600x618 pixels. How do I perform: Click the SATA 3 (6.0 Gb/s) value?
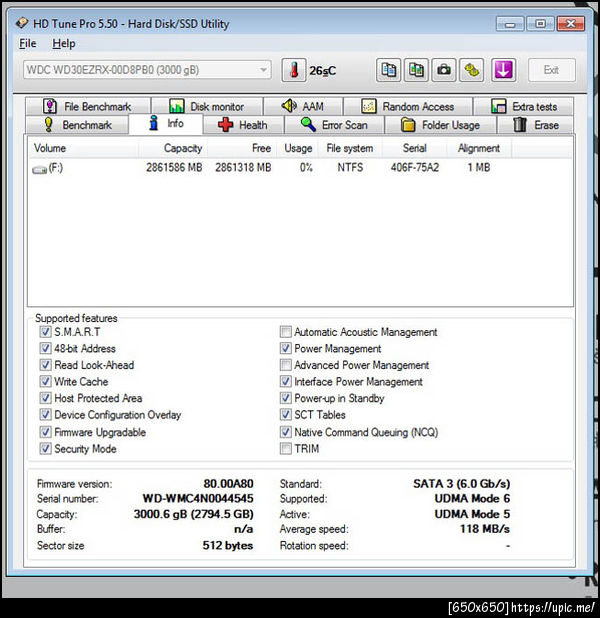point(462,484)
